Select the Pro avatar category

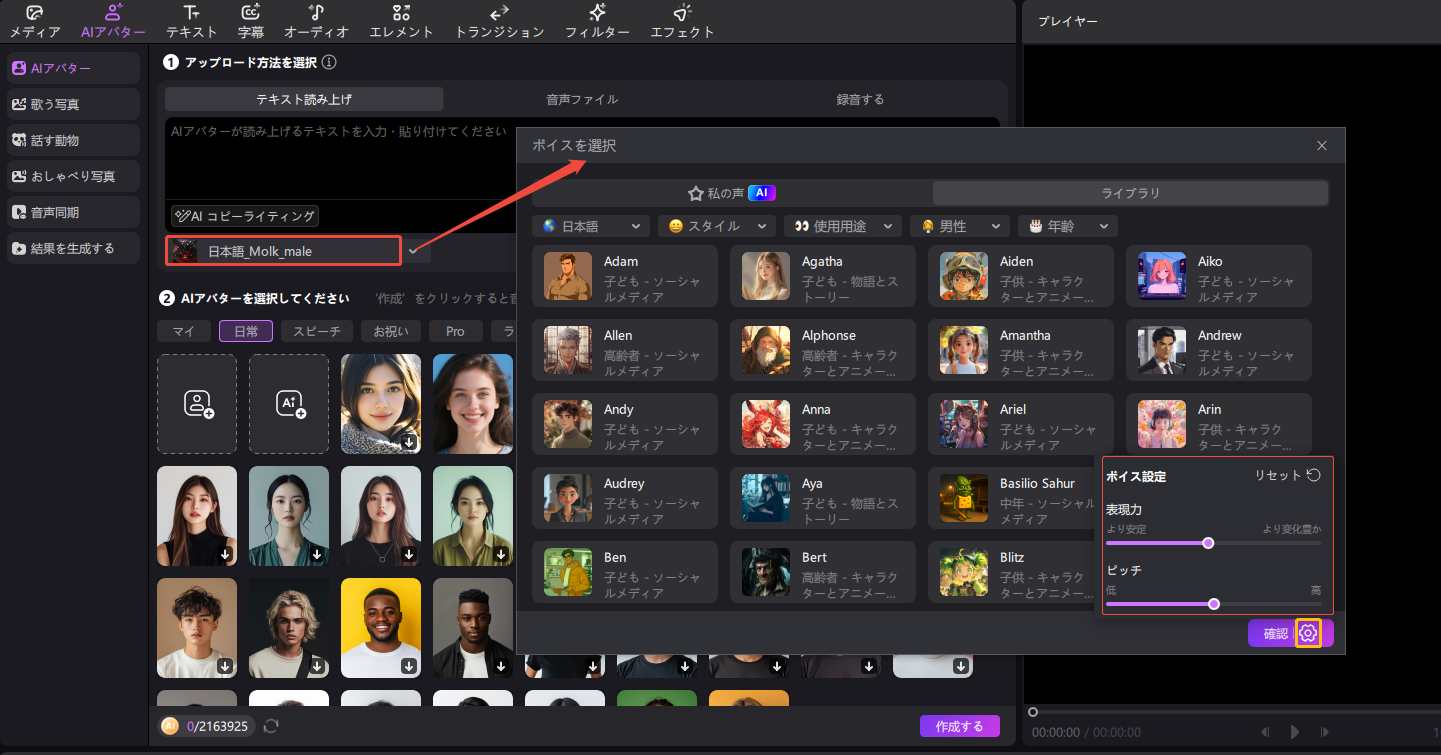click(x=455, y=331)
